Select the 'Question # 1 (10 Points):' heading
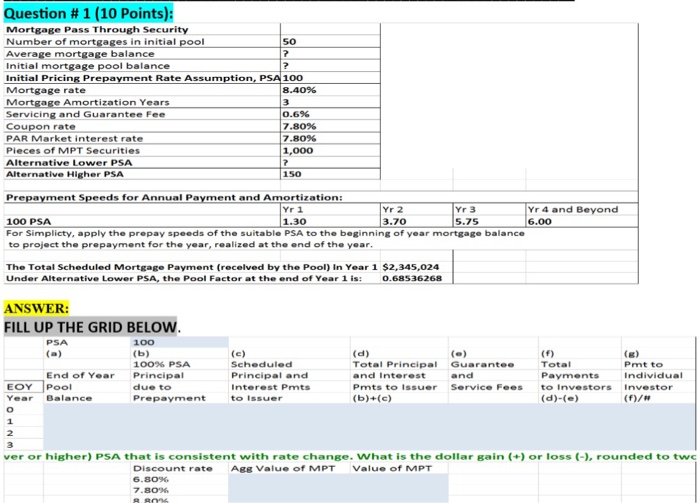Viewport: 700px width, 503px height. point(88,14)
